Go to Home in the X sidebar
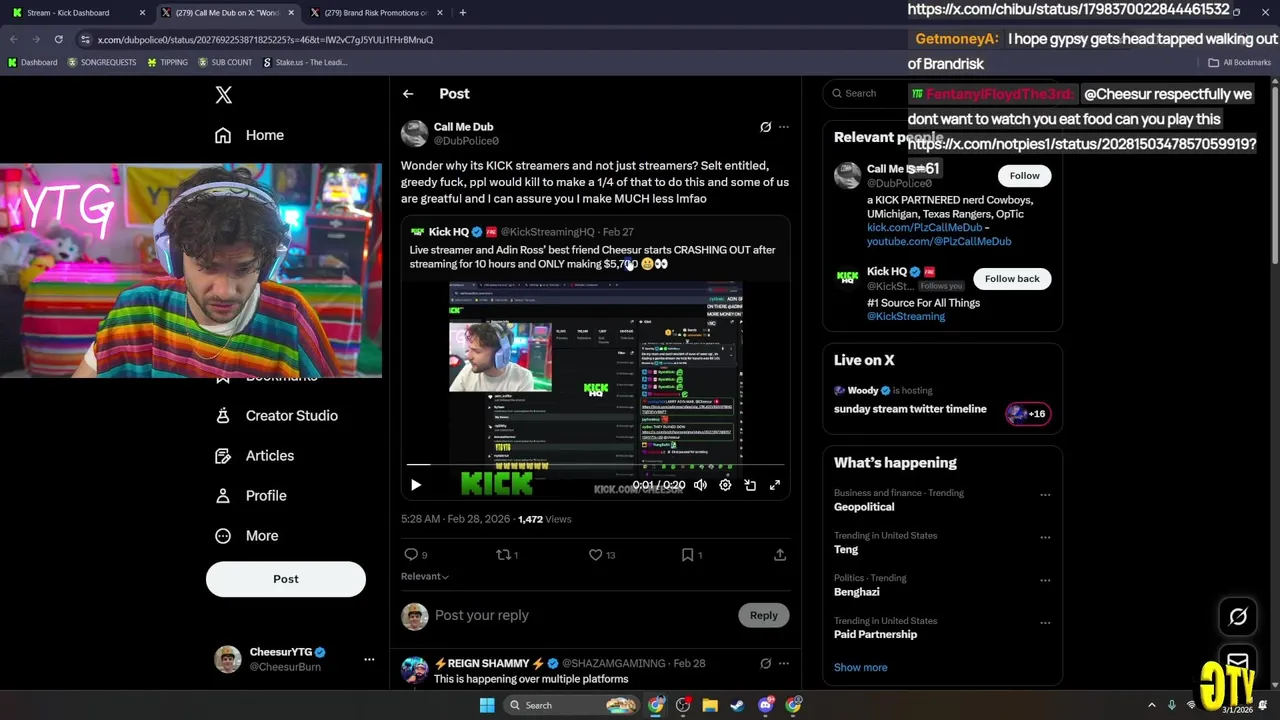Screen dimensions: 1280x720 click(x=249, y=135)
